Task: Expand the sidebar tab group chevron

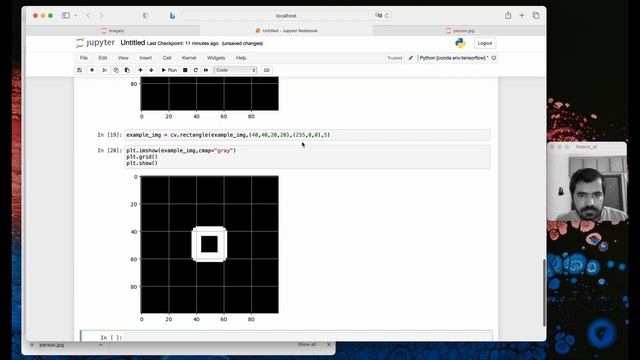Action: tap(76, 16)
